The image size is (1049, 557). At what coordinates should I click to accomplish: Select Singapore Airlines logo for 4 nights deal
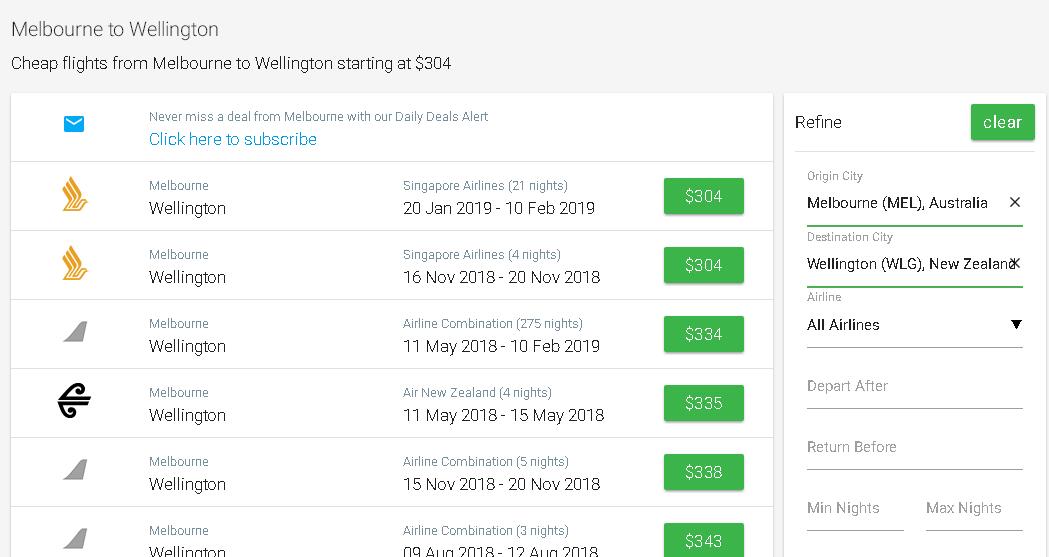click(74, 263)
